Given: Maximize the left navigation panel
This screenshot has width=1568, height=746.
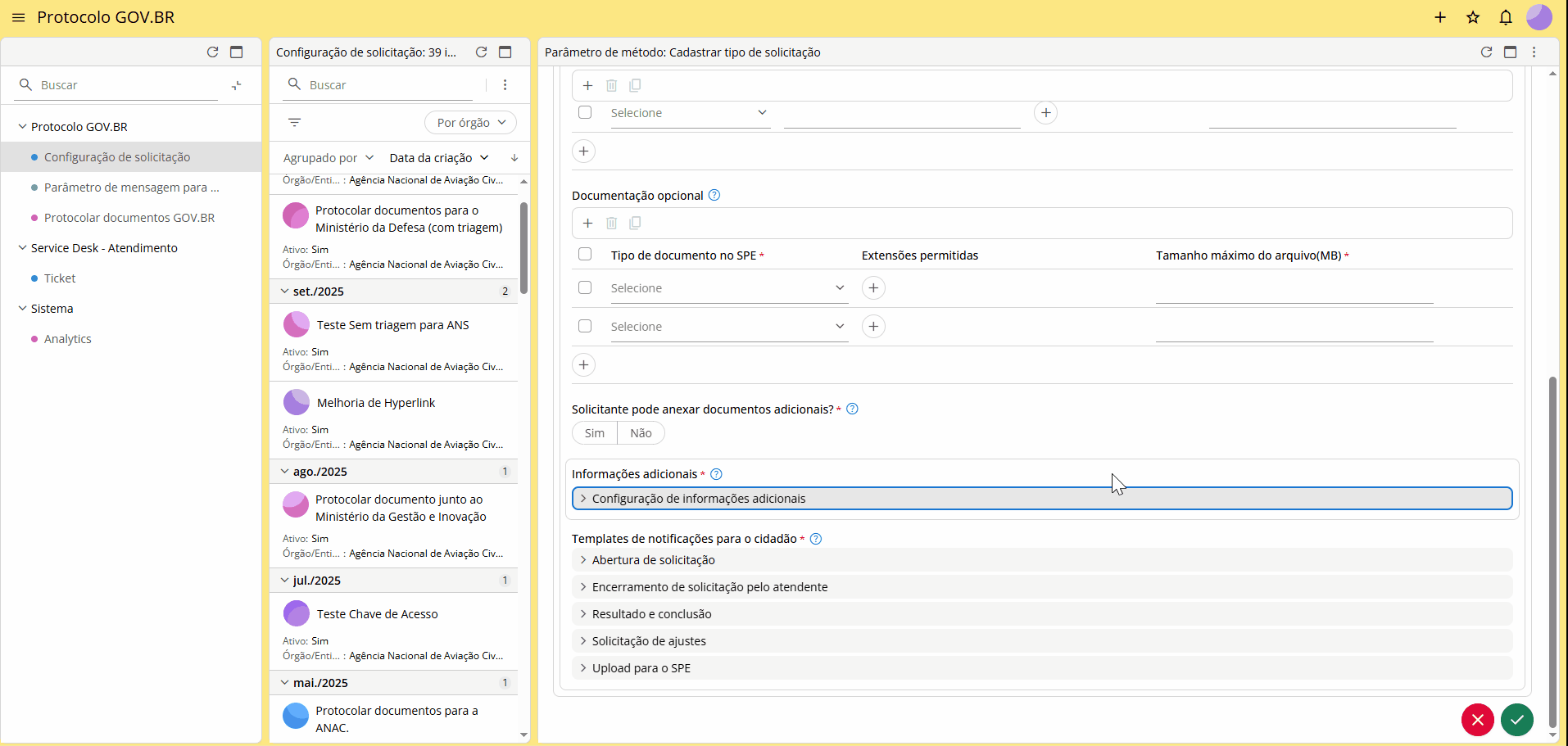Looking at the screenshot, I should coord(237,52).
